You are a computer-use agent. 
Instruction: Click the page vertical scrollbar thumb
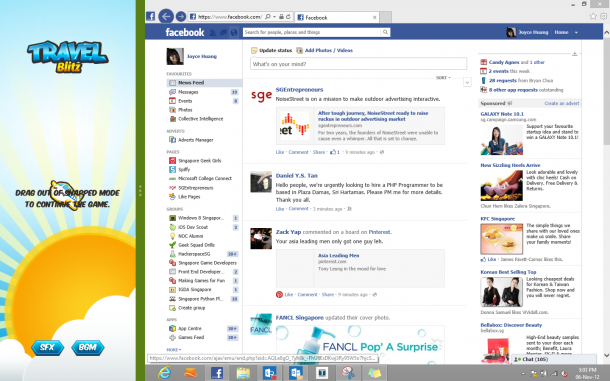point(606,90)
